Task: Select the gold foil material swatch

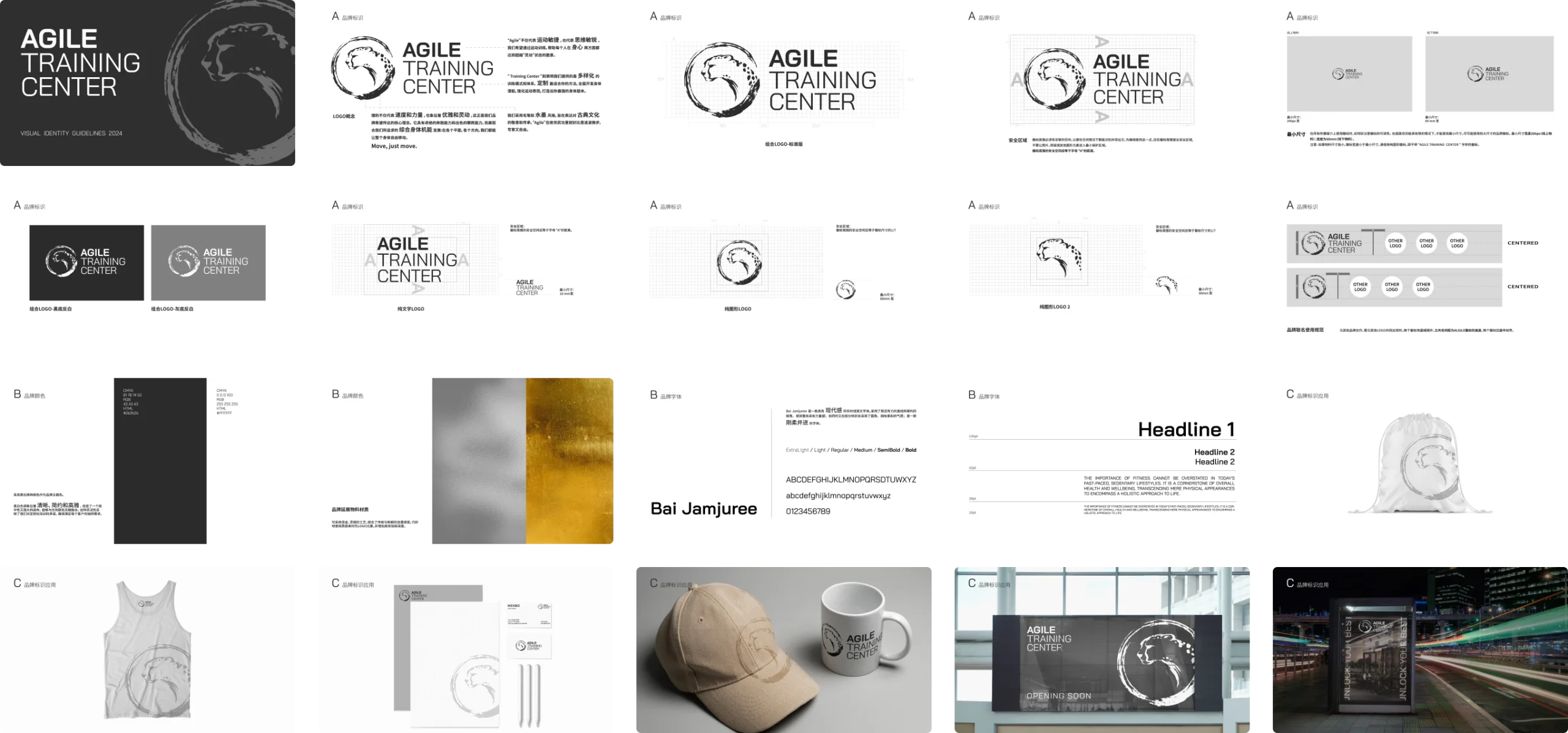Action: 570,461
